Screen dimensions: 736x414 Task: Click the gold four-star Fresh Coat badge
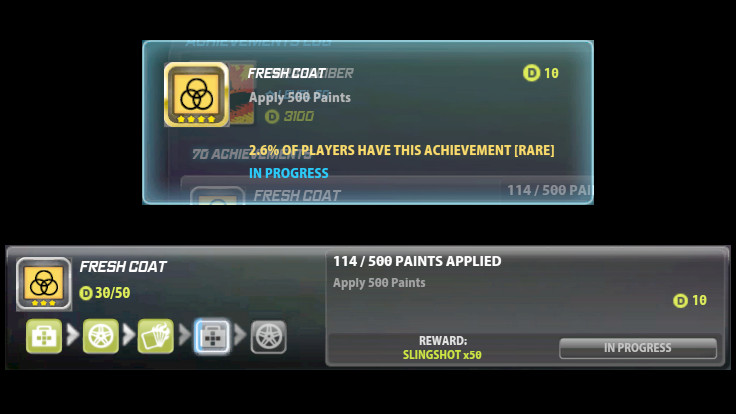(x=196, y=94)
